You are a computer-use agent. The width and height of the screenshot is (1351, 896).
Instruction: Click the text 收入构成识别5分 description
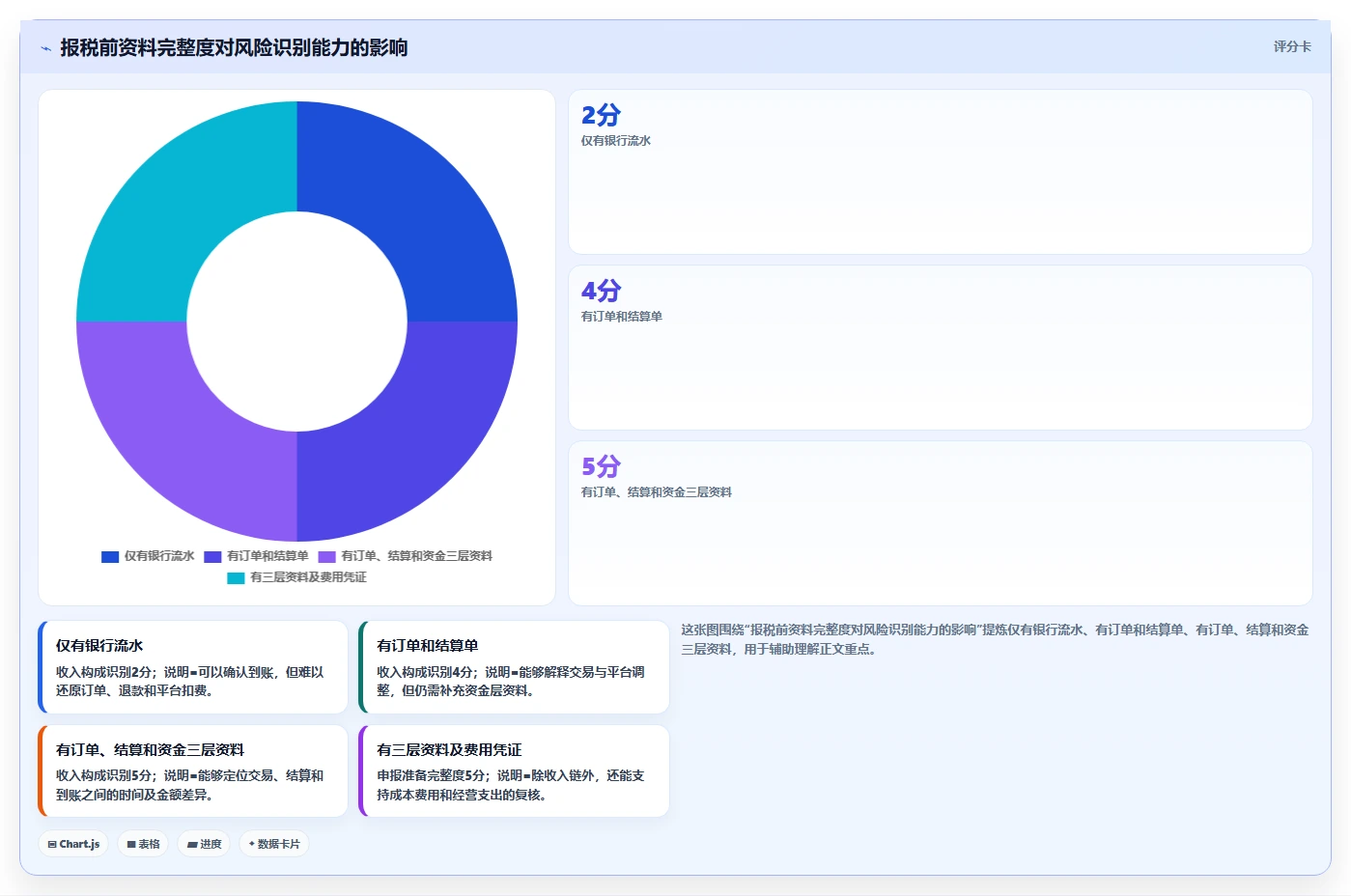189,785
